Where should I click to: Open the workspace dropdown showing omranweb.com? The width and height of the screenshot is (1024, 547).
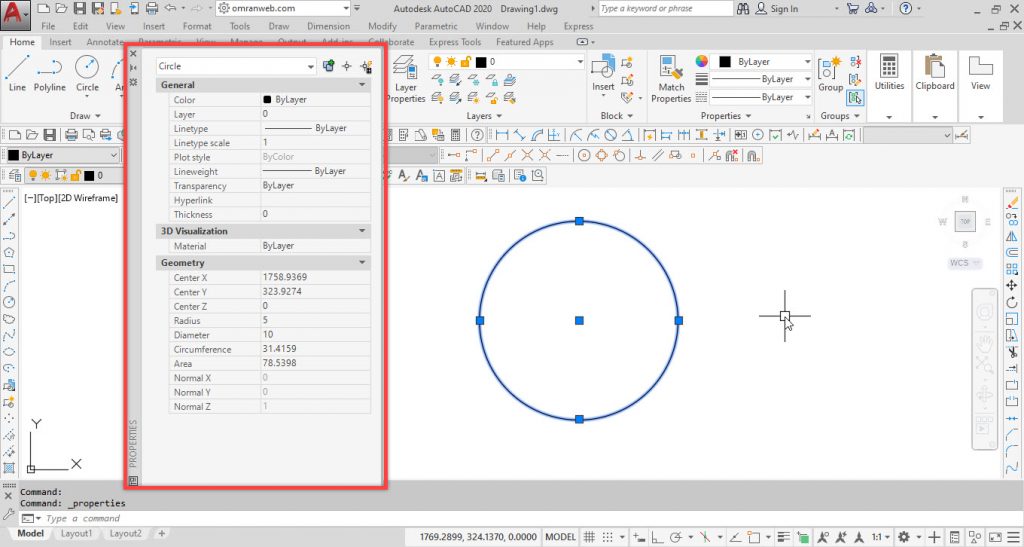tap(284, 8)
